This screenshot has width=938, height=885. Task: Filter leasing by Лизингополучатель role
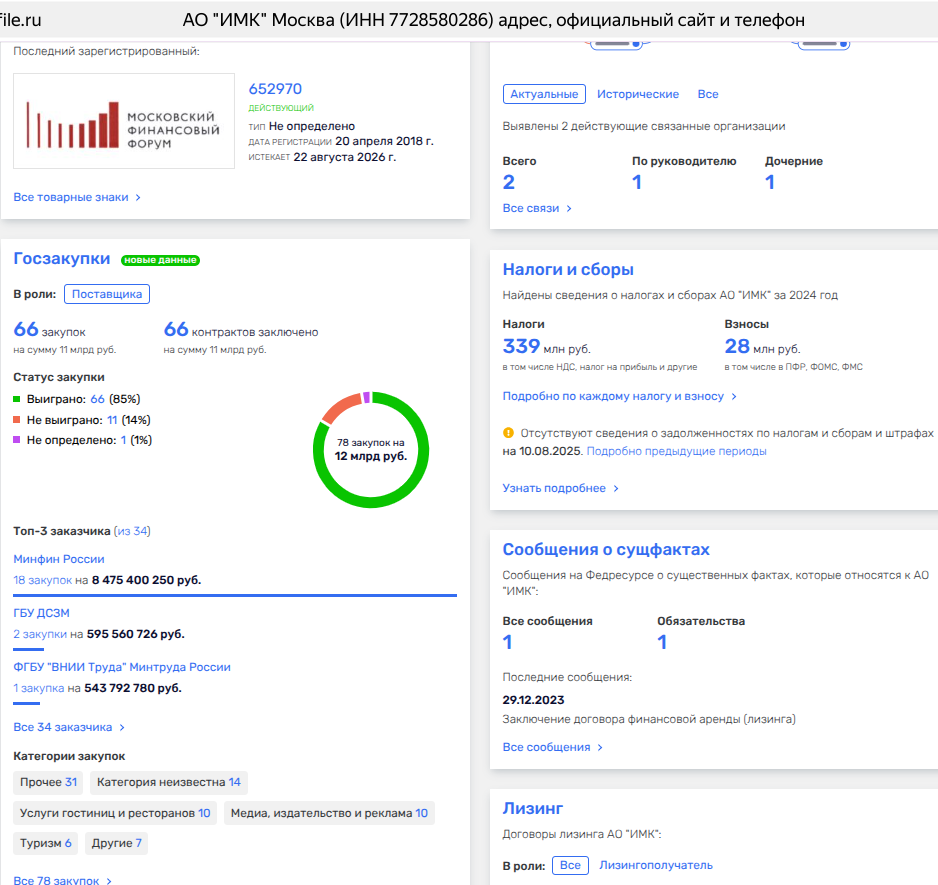coord(655,865)
